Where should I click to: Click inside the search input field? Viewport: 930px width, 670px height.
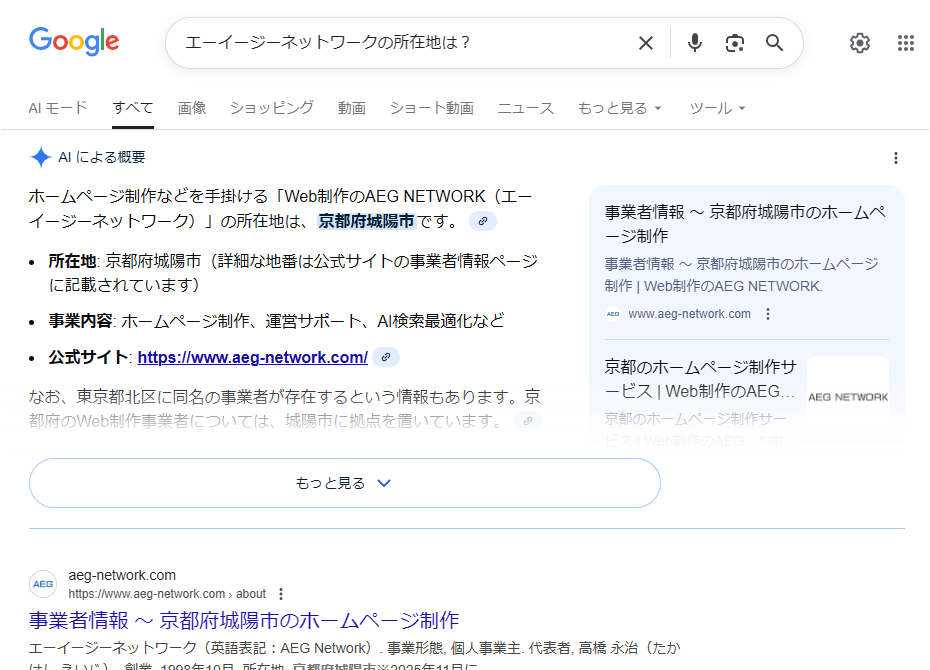tap(400, 43)
